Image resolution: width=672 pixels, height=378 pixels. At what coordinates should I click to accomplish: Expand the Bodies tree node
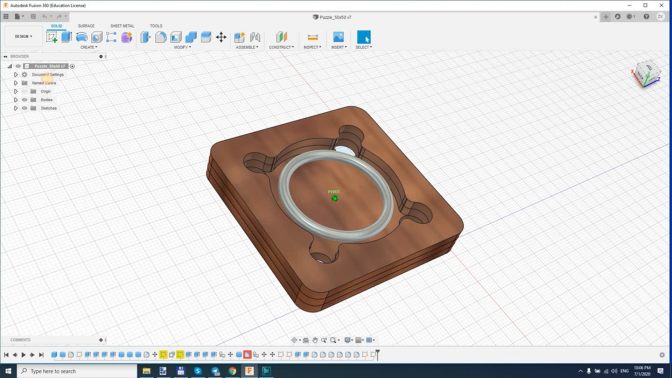click(15, 99)
